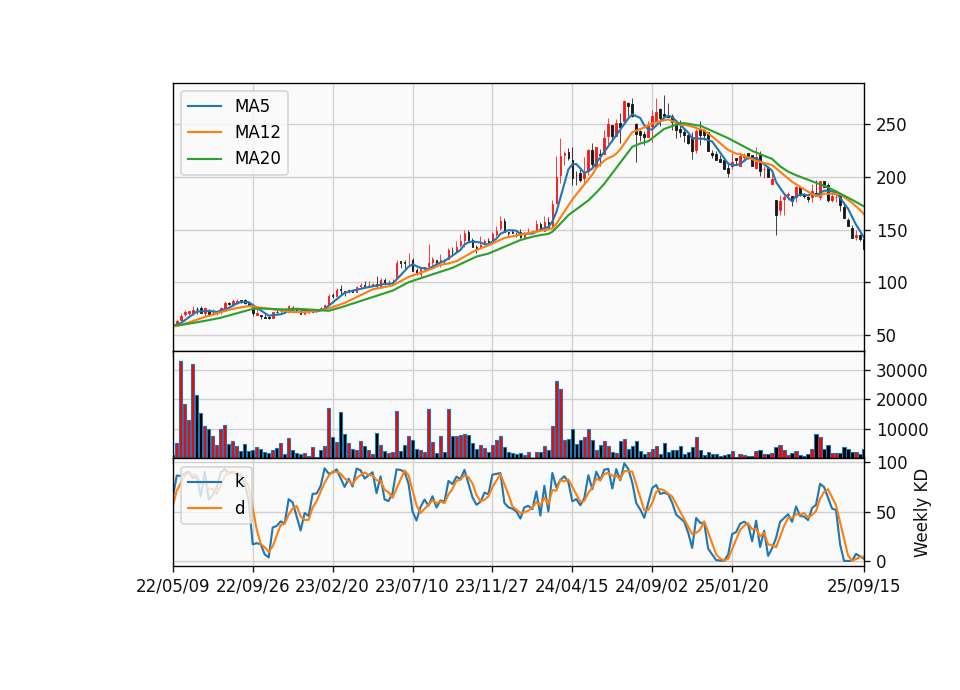The height and width of the screenshot is (690, 960).
Task: Click the 25/01/20 date tick label
Action: [x=732, y=587]
